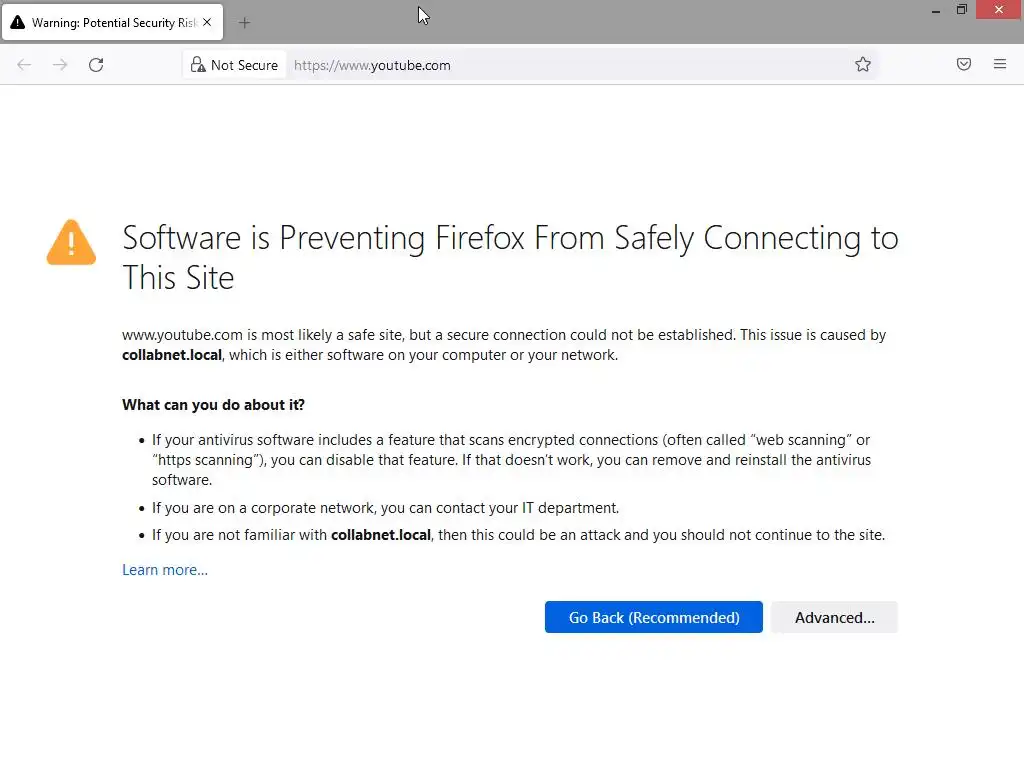Close the Warning tab with its X
This screenshot has width=1024, height=768.
tap(207, 23)
